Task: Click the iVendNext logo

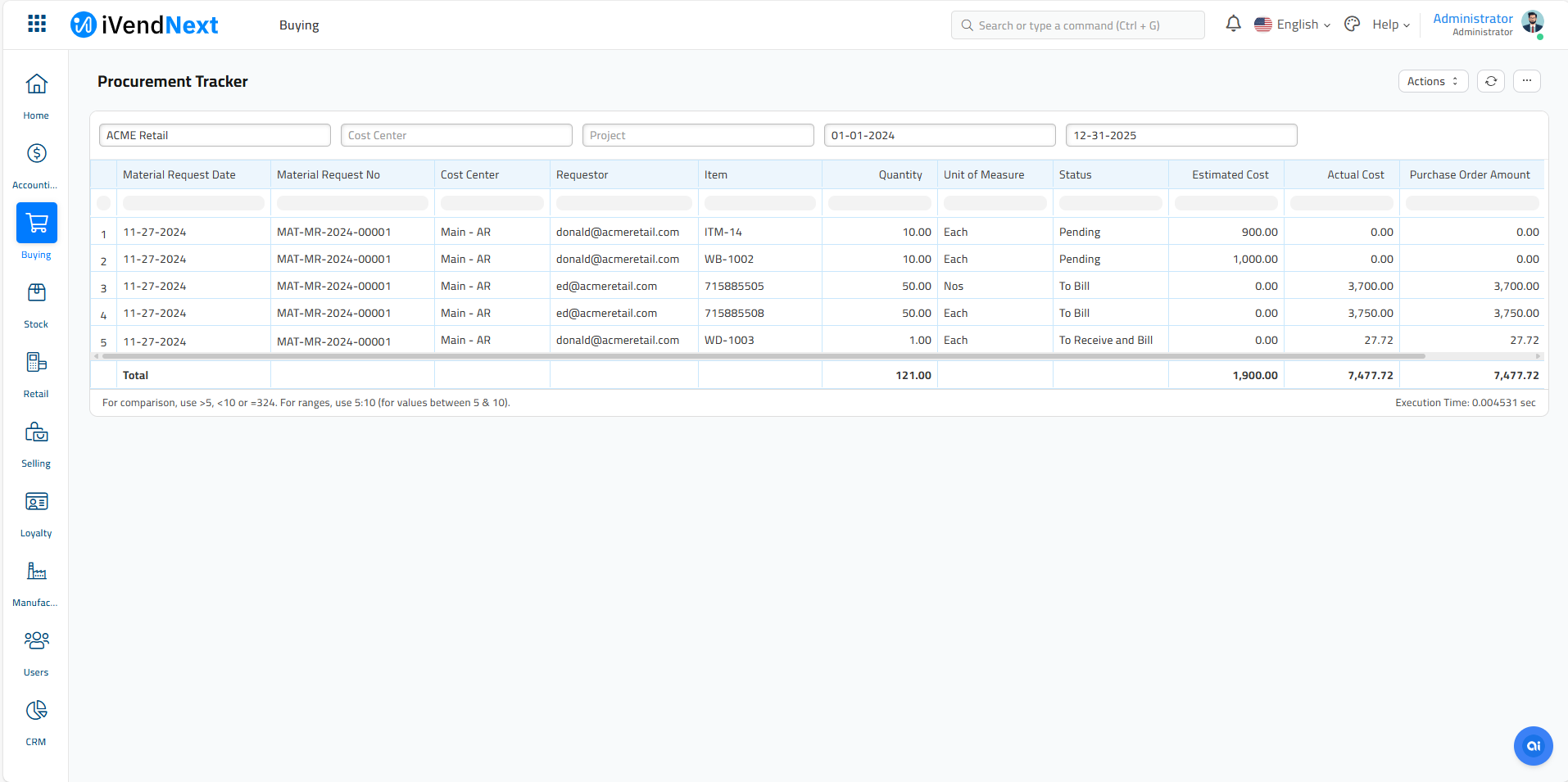Action: pos(144,25)
